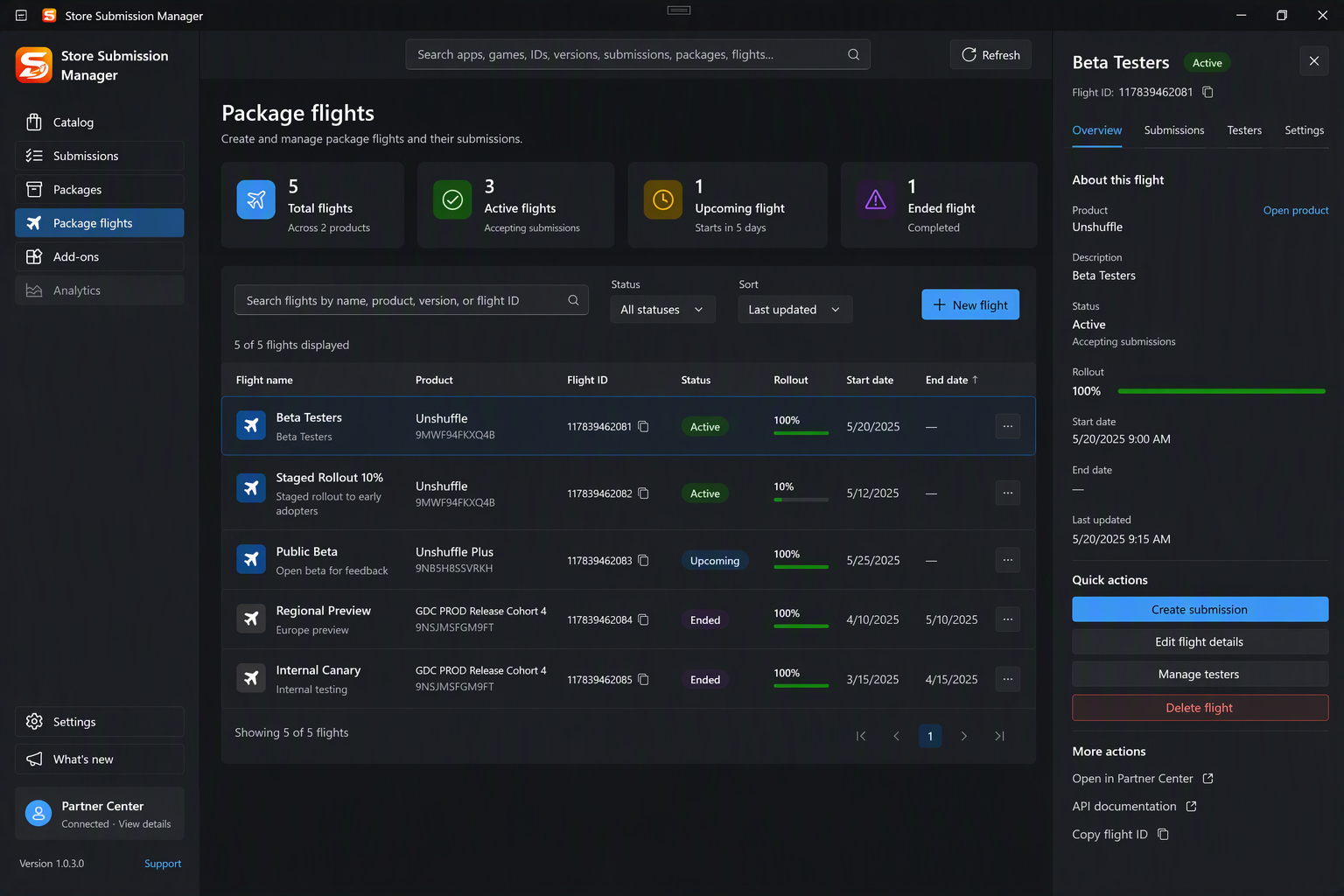
Task: Open Add-ons in sidebar
Action: pos(100,256)
